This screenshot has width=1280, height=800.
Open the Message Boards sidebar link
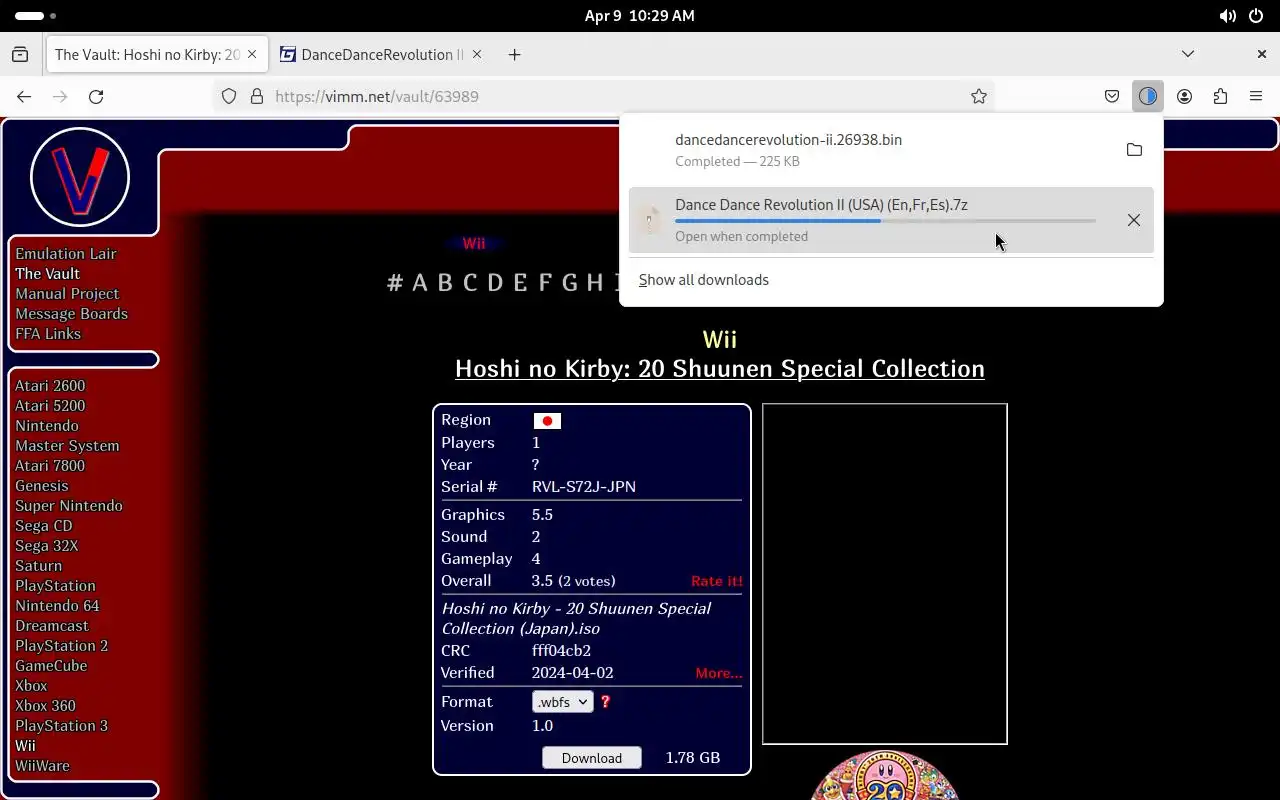click(x=71, y=314)
